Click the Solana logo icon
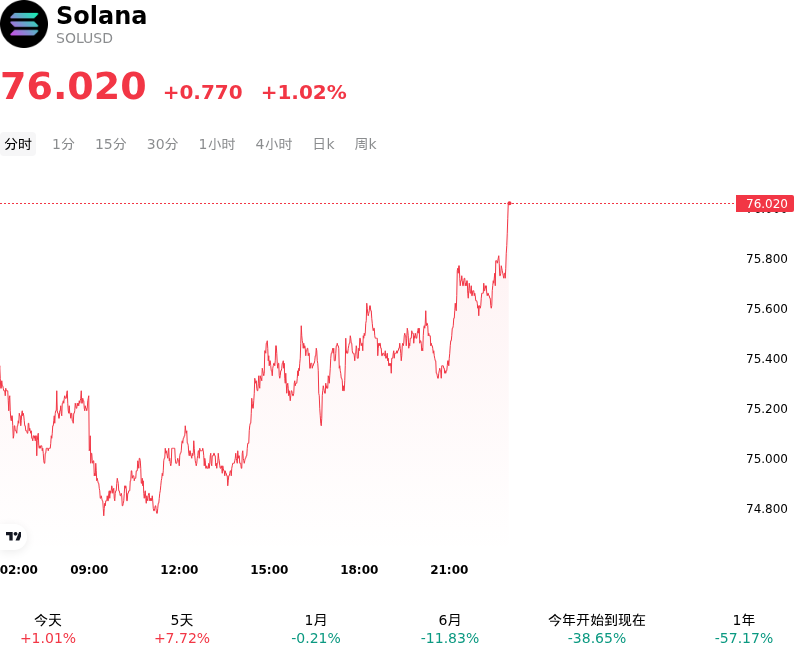 pyautogui.click(x=23, y=24)
